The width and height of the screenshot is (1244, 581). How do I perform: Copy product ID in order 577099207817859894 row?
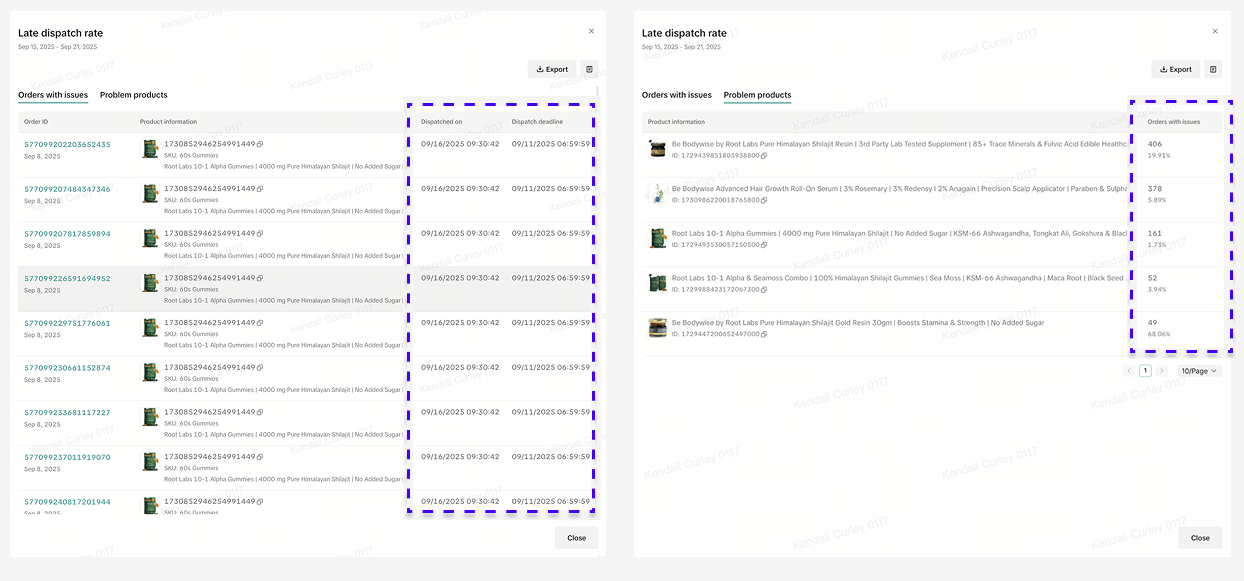tap(260, 234)
